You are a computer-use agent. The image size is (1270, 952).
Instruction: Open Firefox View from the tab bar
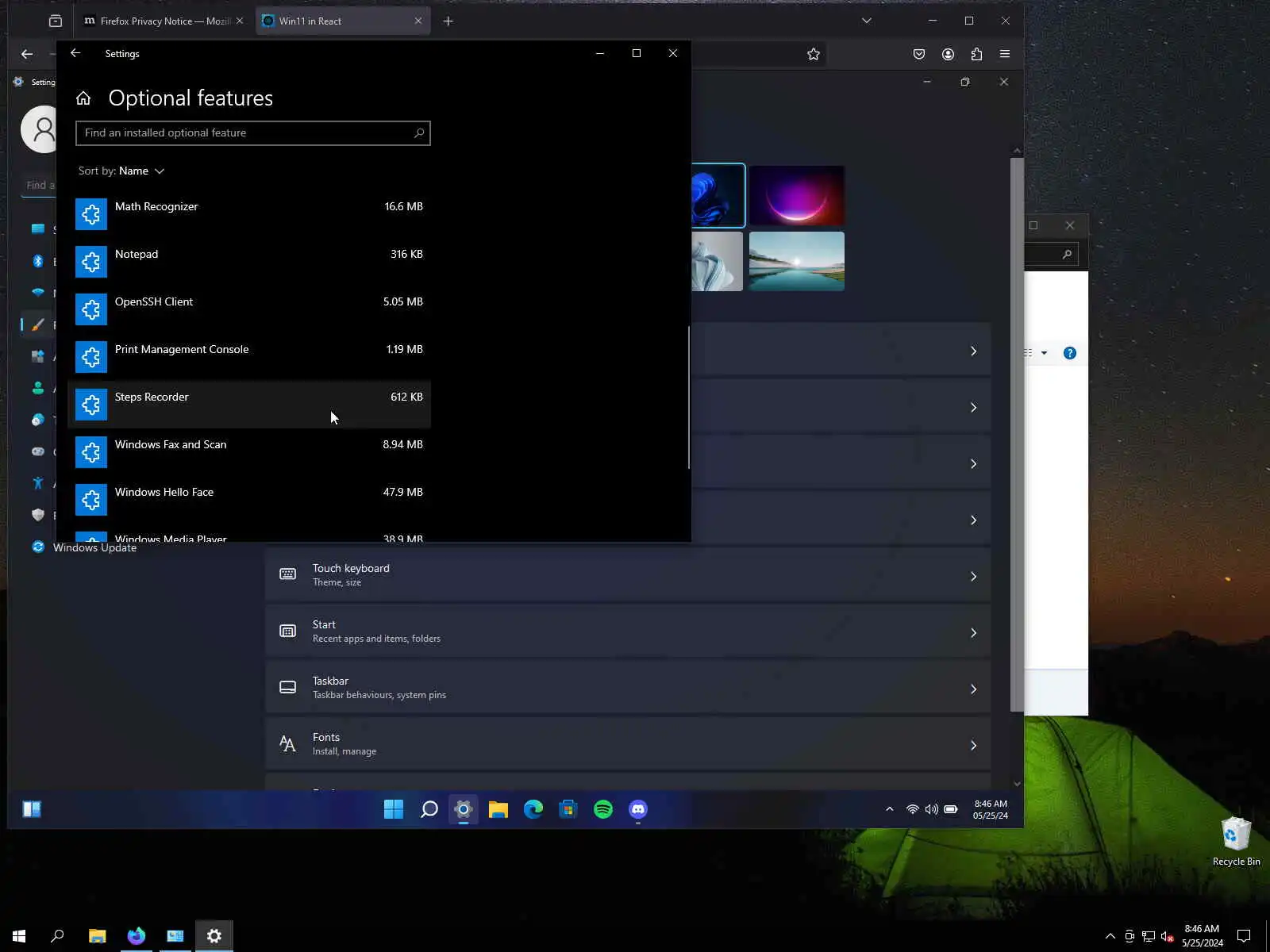56,21
